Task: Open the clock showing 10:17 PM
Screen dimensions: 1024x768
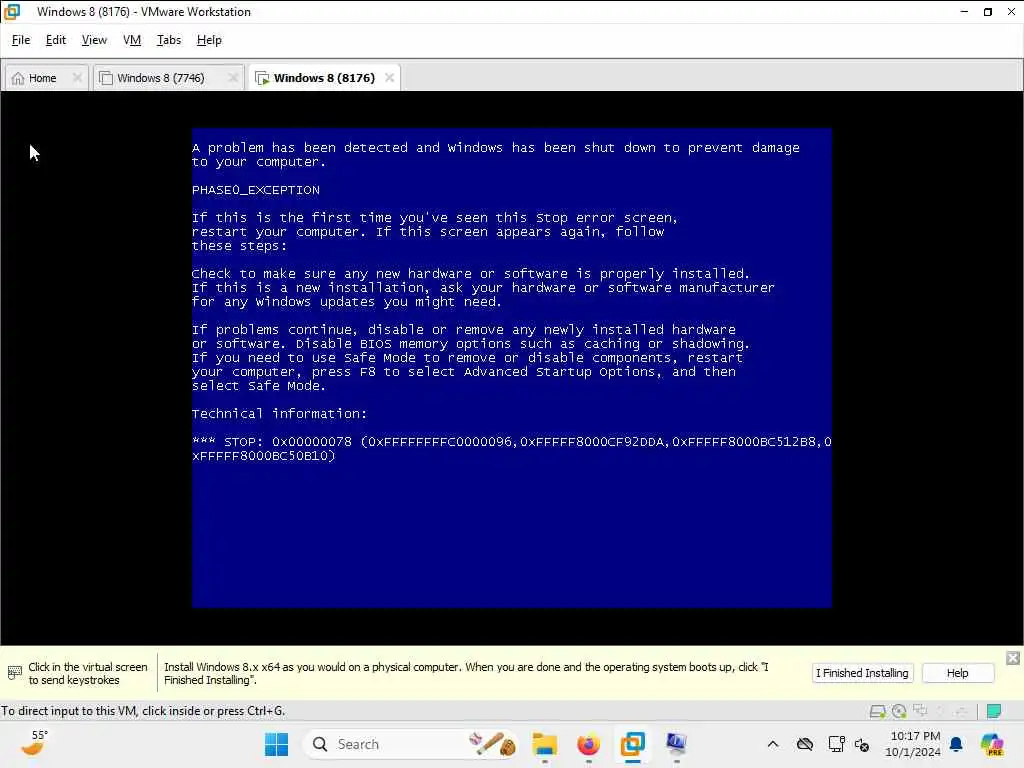Action: tap(913, 744)
